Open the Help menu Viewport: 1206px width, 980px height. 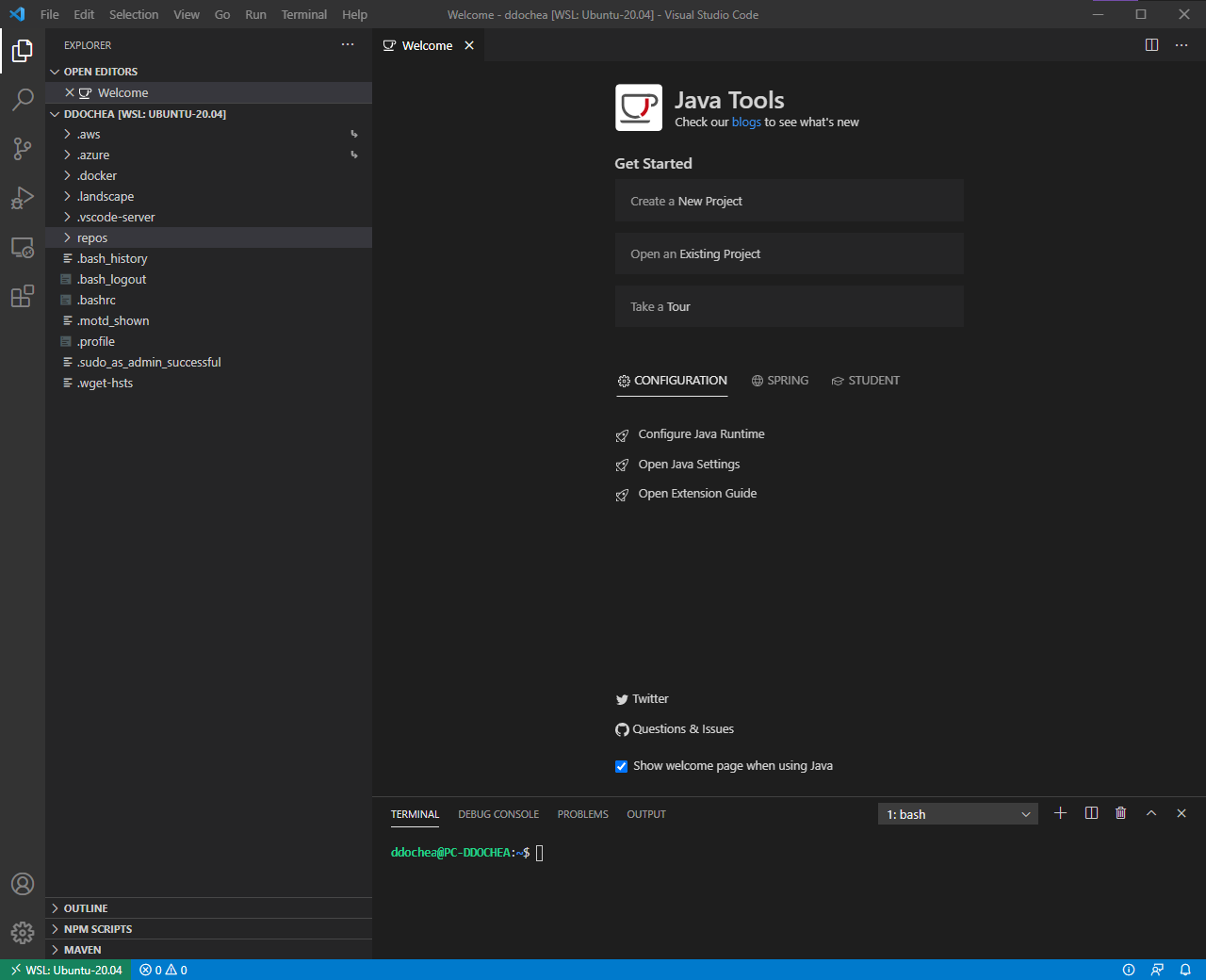pos(355,14)
